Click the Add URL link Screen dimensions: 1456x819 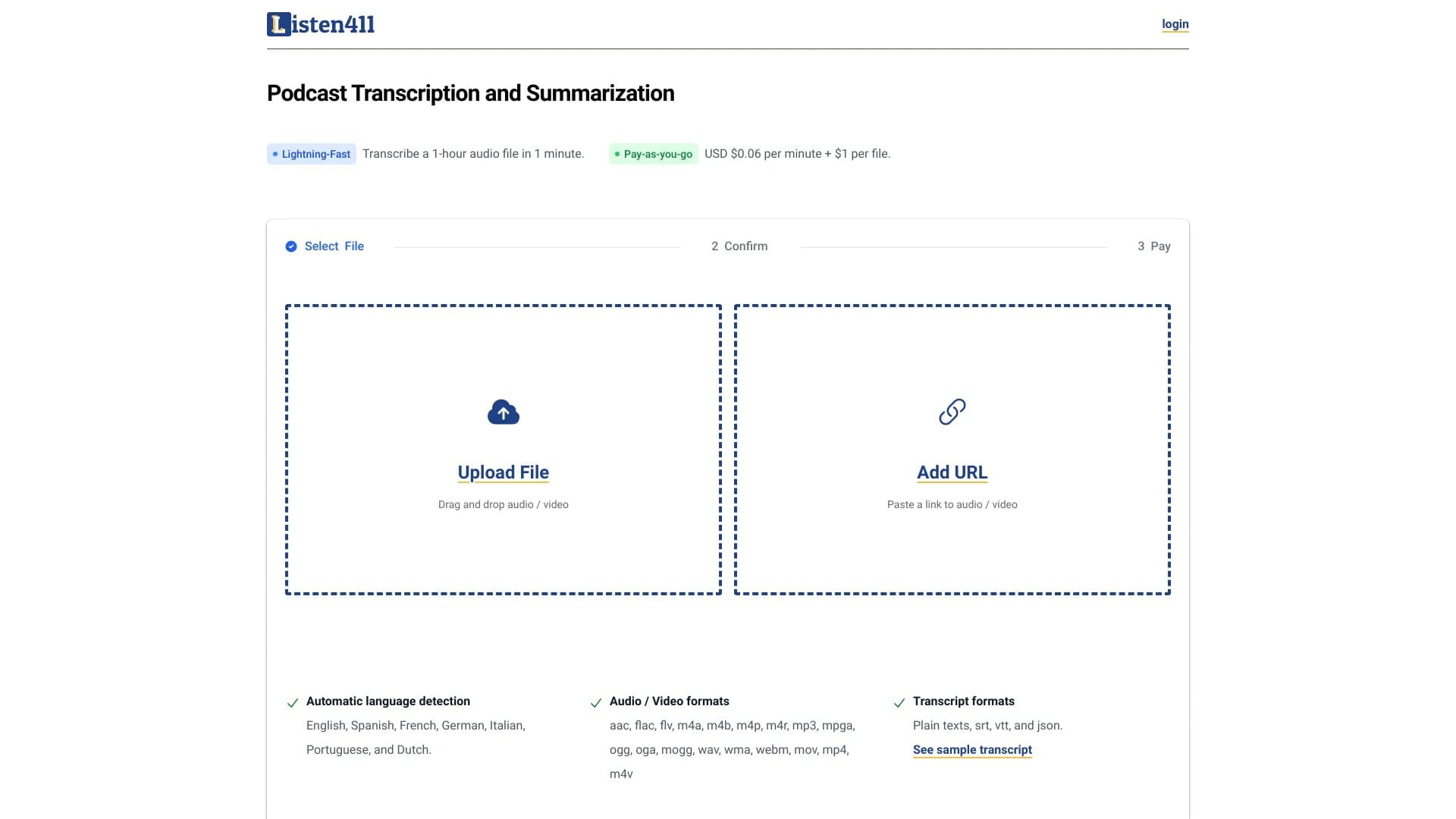tap(952, 472)
